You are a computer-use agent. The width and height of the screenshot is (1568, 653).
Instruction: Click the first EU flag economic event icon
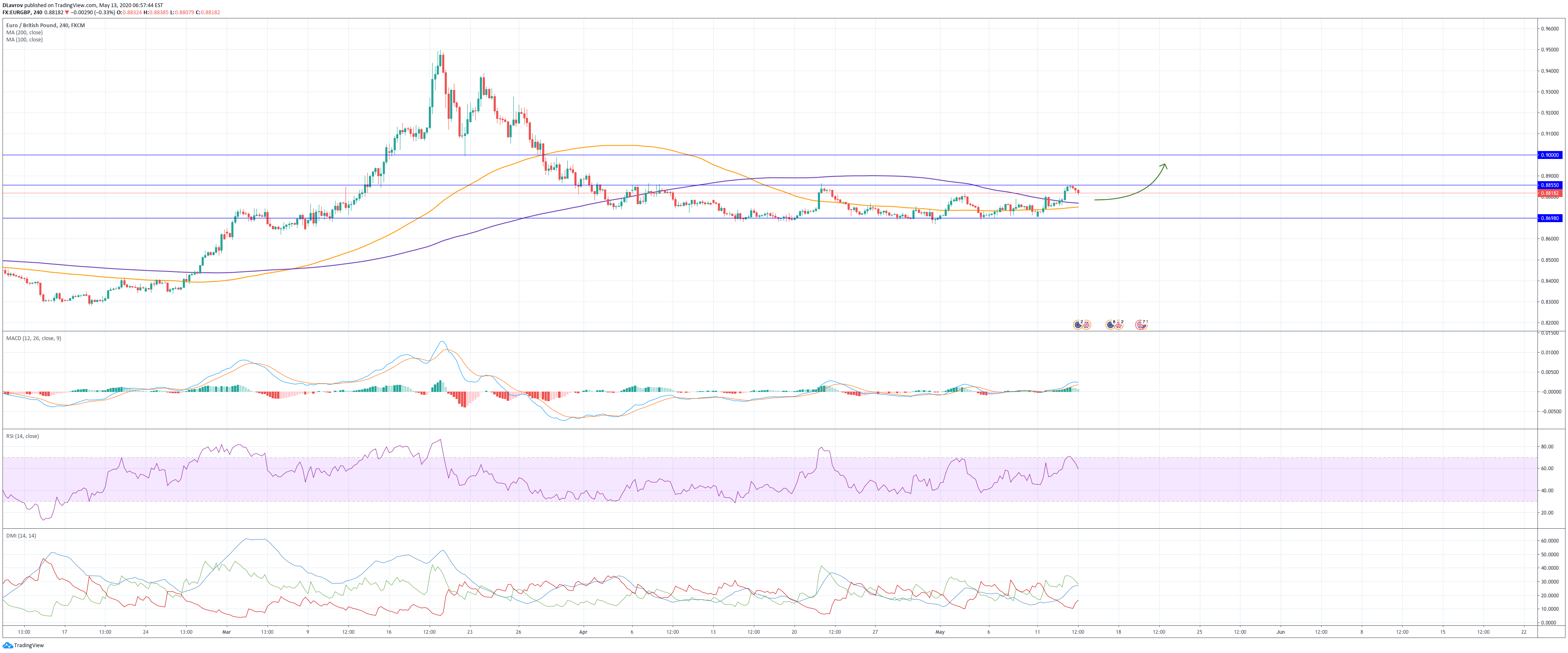pos(1078,325)
